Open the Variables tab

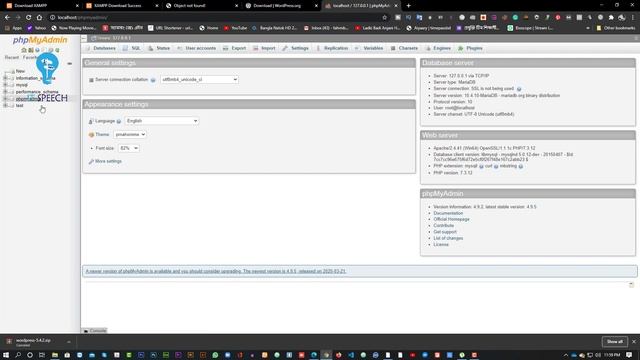click(369, 48)
